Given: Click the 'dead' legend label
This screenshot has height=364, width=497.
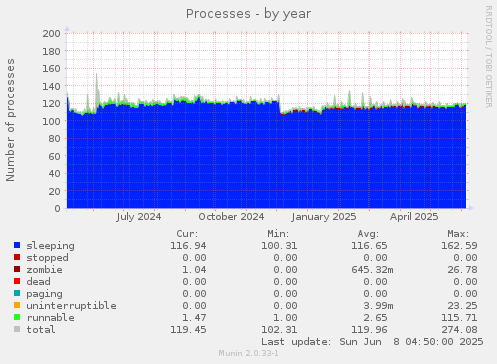Looking at the screenshot, I should (38, 282).
